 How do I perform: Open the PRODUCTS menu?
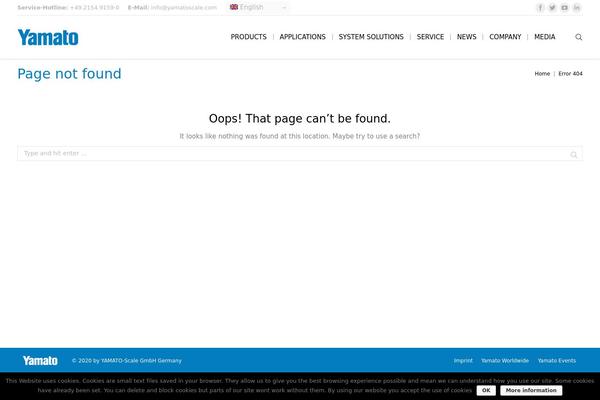248,37
